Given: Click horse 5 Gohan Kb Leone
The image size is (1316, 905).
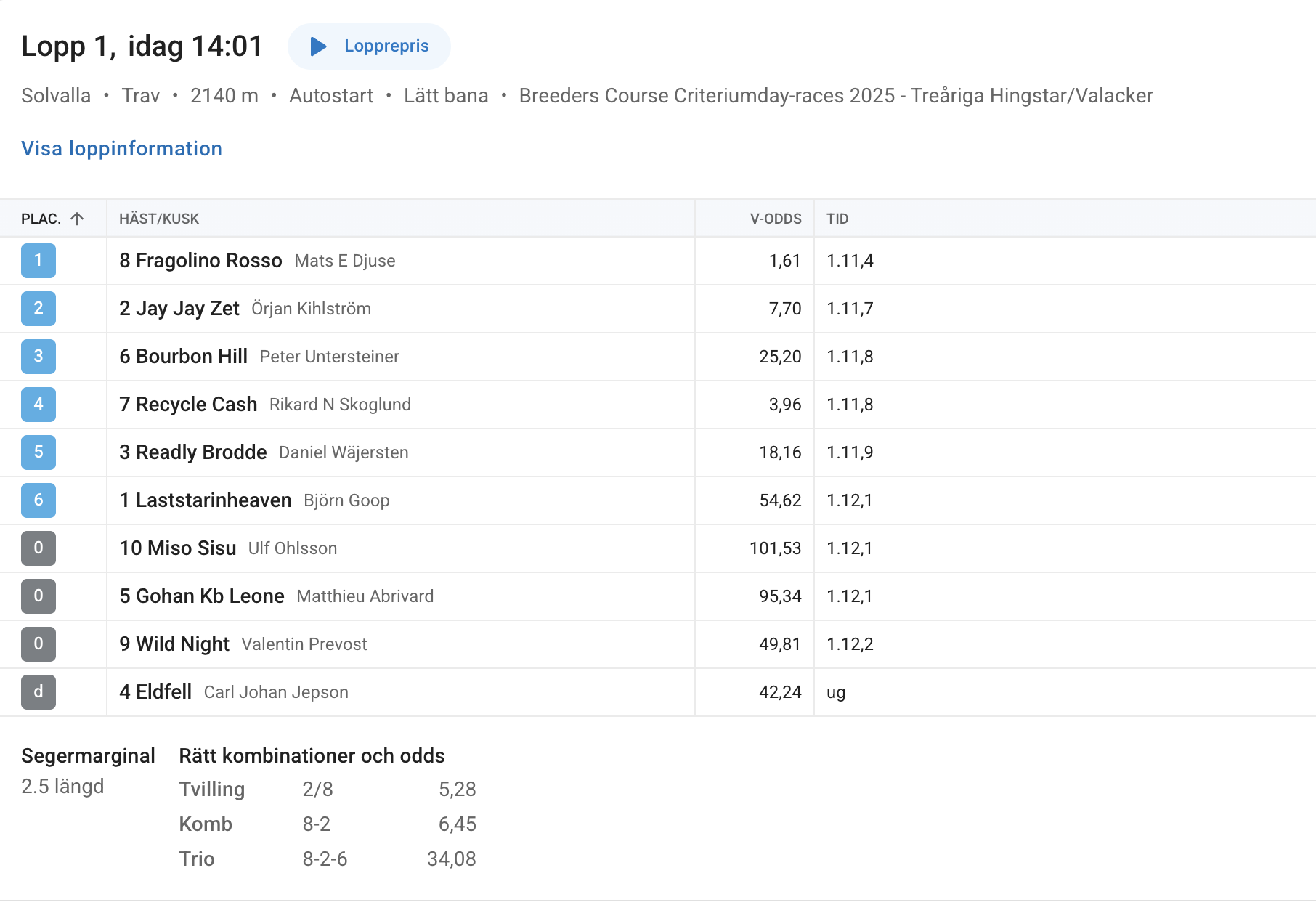Looking at the screenshot, I should click(202, 596).
